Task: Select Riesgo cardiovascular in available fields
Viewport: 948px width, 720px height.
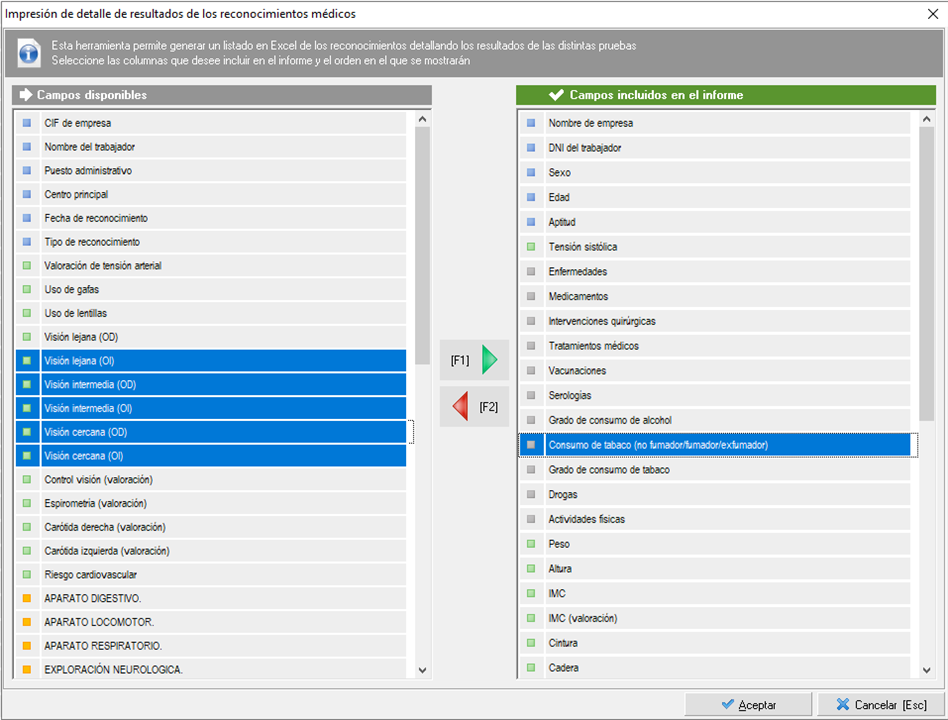Action: 91,575
